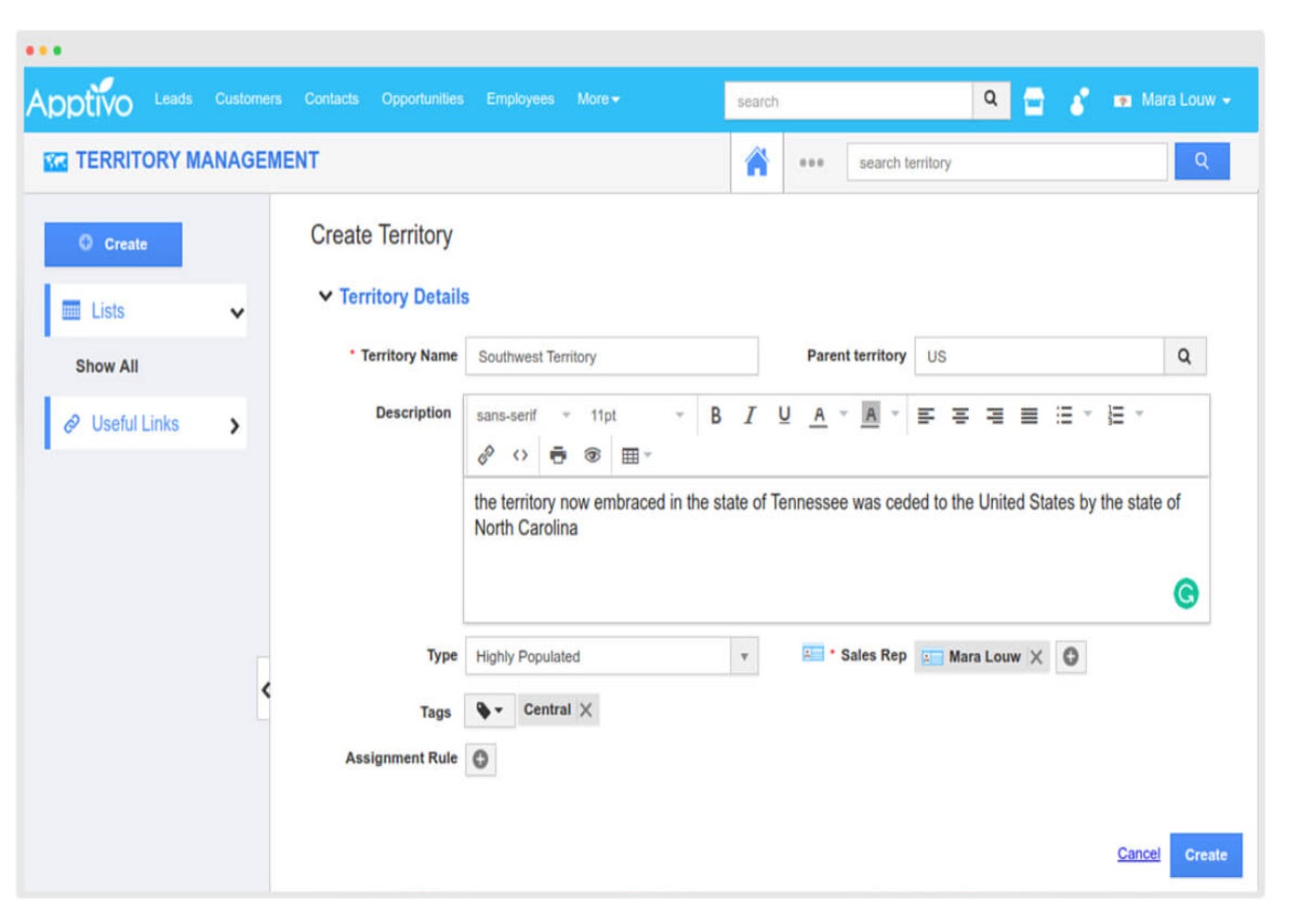Open the Mara Louw user menu
Screen dimensions: 1294x924
(1173, 100)
